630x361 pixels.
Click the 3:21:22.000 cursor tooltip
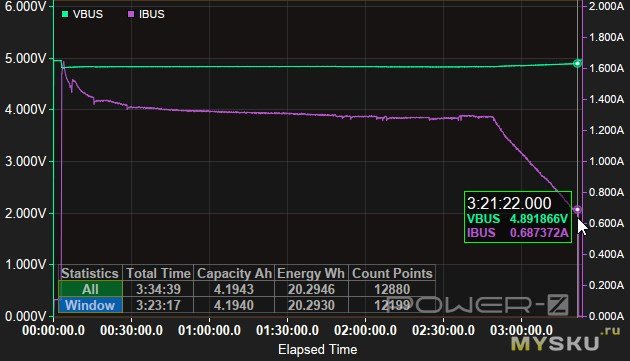pos(518,217)
